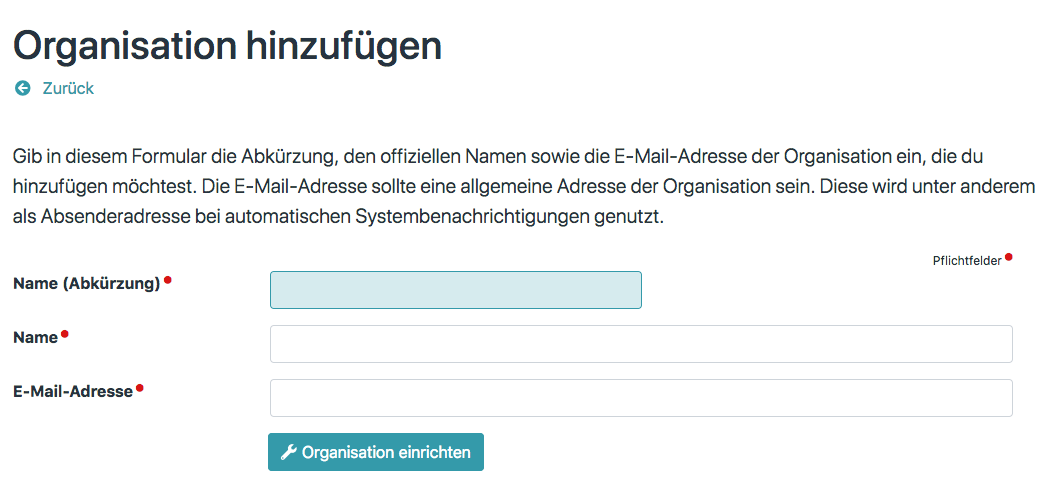Focus the Name (Abkürzung) input field
The height and width of the screenshot is (502, 1049).
pos(455,290)
